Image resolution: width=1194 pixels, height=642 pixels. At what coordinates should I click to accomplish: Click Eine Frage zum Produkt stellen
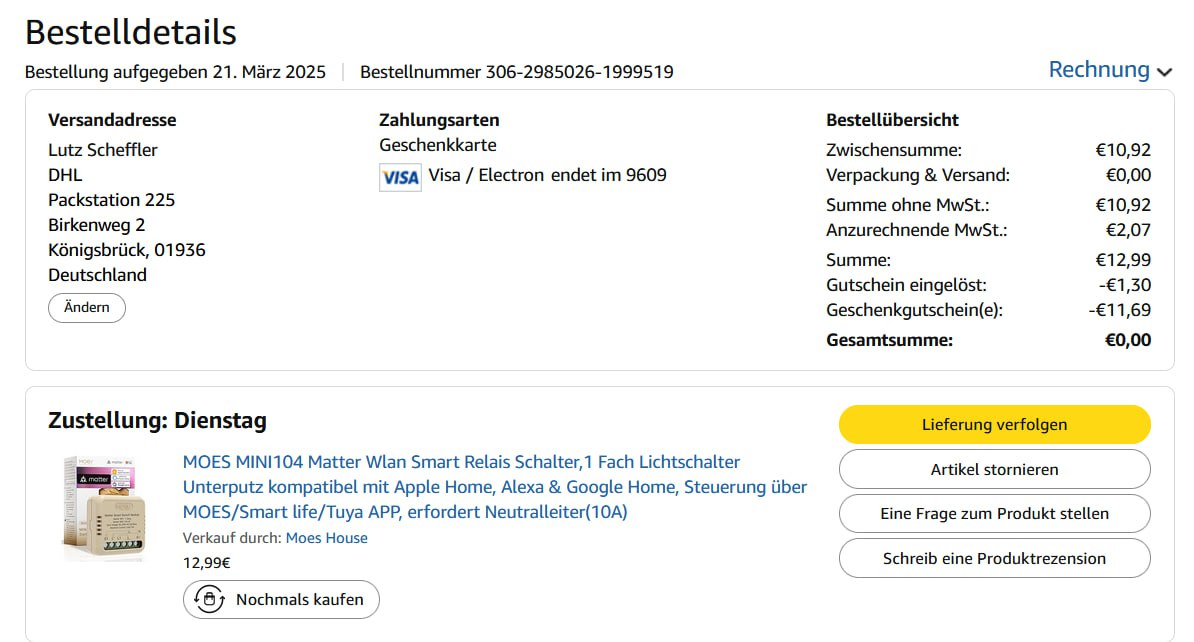click(x=994, y=513)
